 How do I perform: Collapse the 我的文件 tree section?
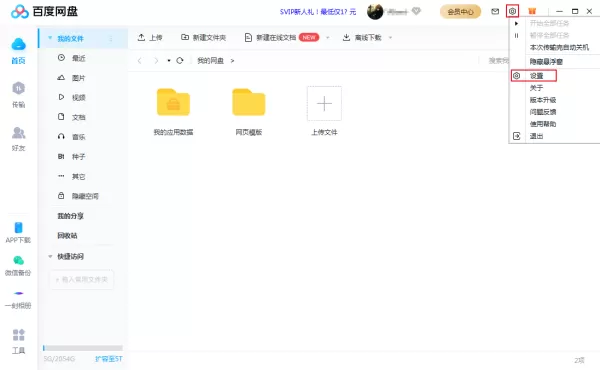pyautogui.click(x=50, y=38)
